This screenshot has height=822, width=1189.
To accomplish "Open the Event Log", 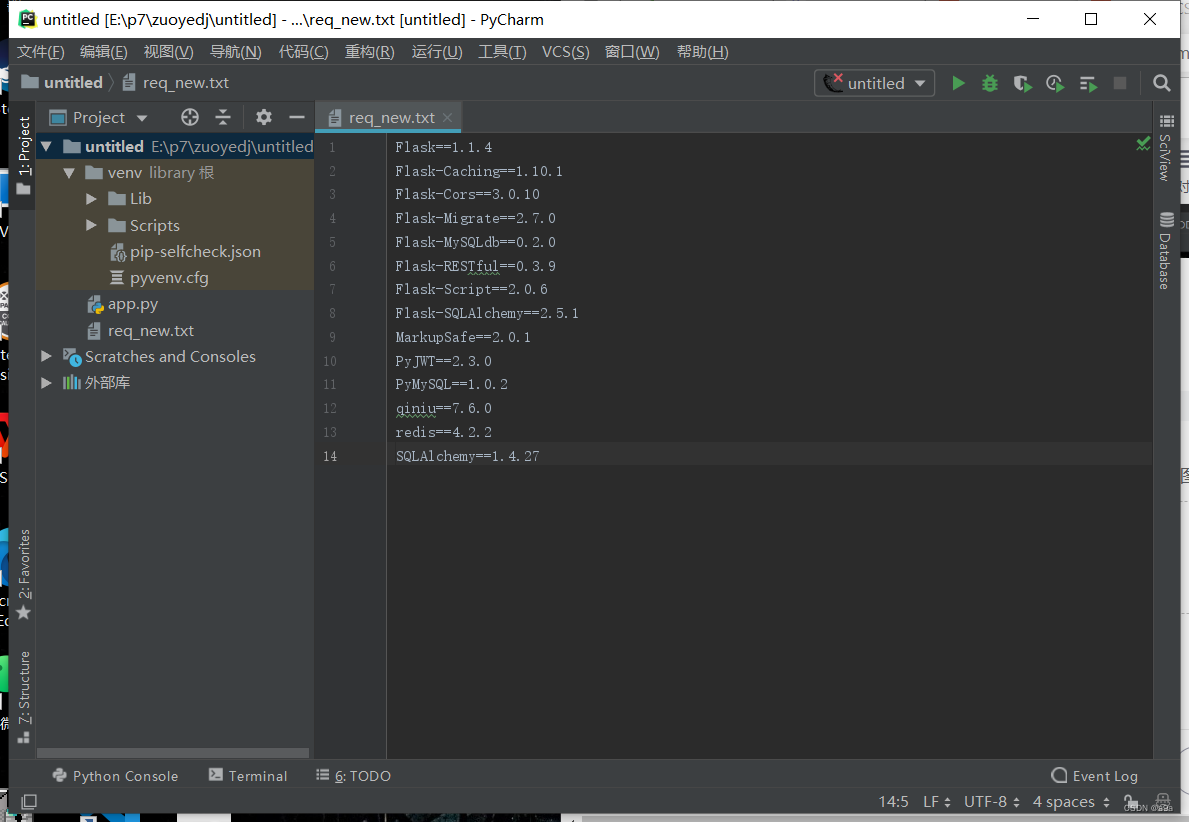I will point(1094,776).
